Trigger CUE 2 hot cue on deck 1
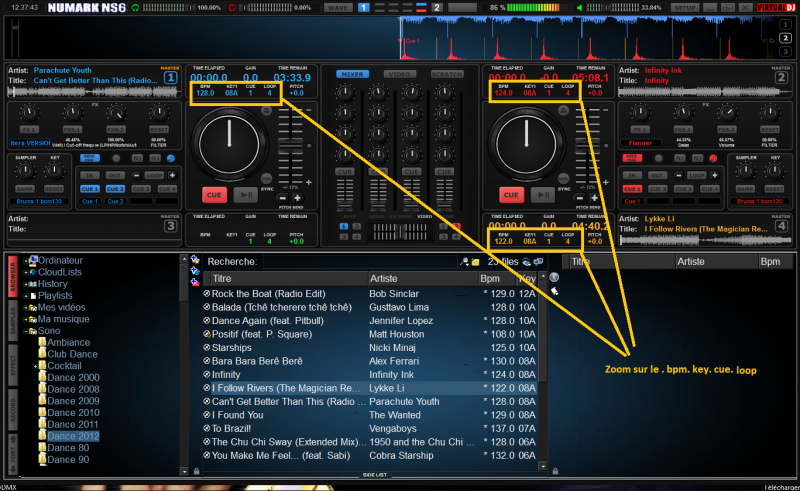This screenshot has height=491, width=800. (115, 189)
